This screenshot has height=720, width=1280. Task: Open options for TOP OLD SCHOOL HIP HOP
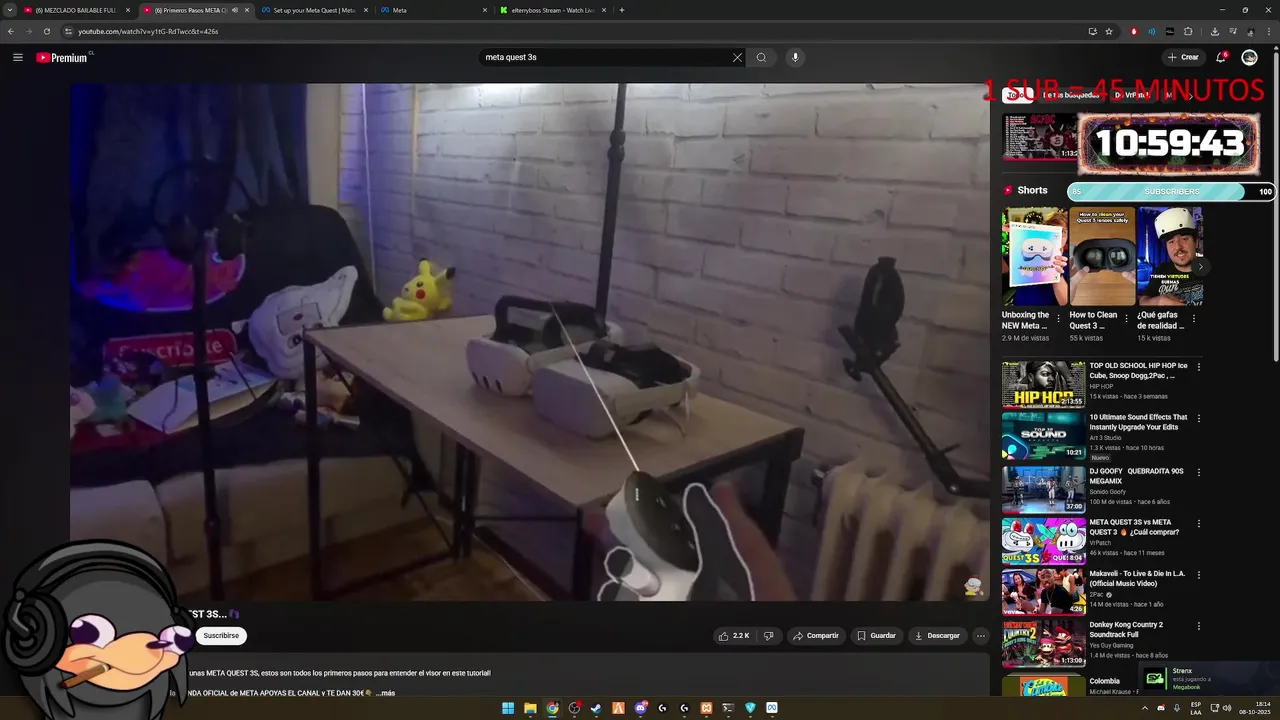point(1199,367)
